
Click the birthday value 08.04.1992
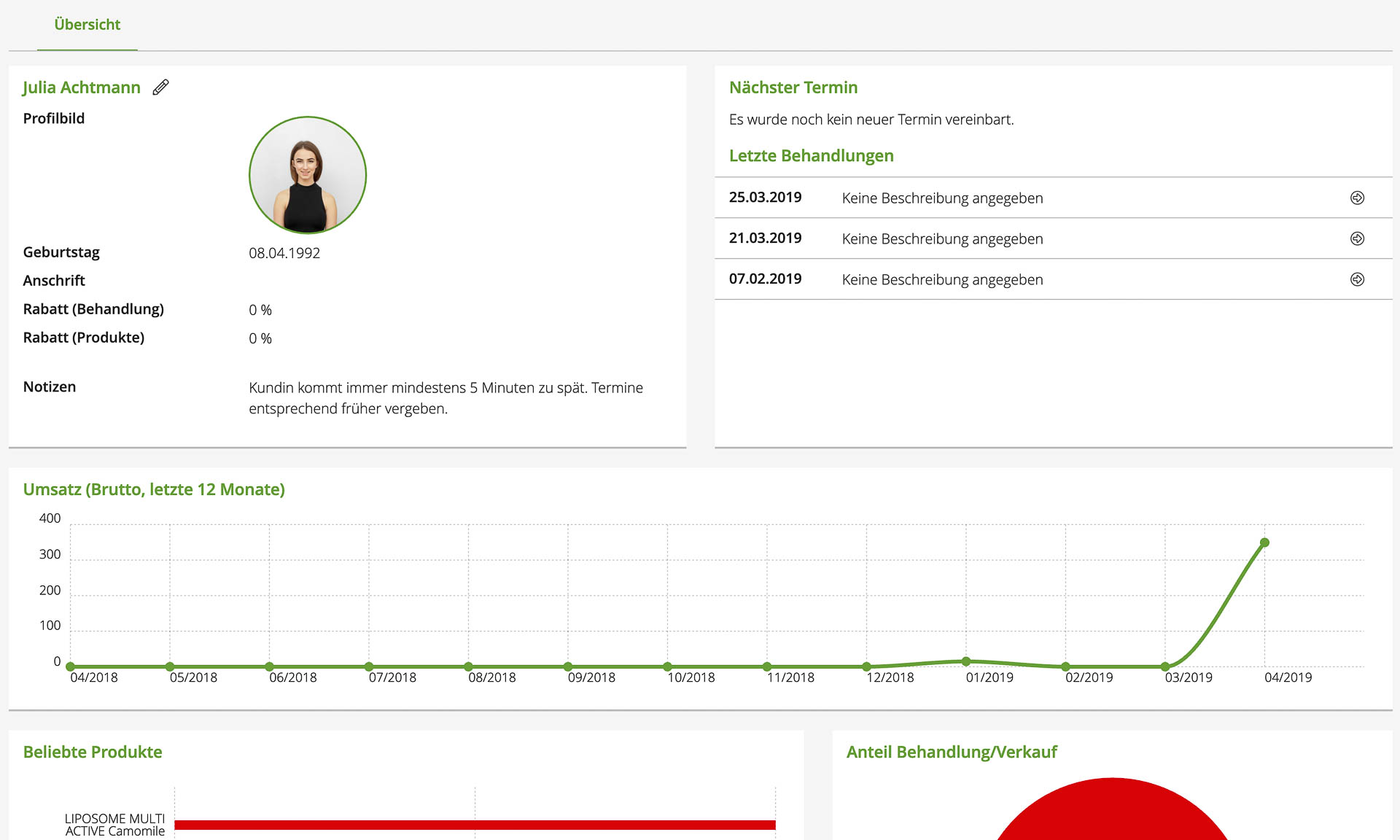point(284,253)
